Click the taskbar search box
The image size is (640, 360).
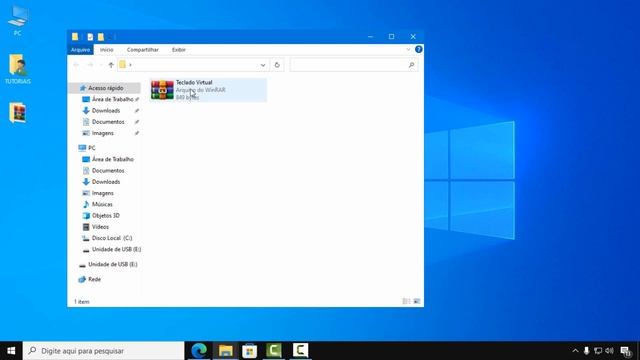[104, 351]
